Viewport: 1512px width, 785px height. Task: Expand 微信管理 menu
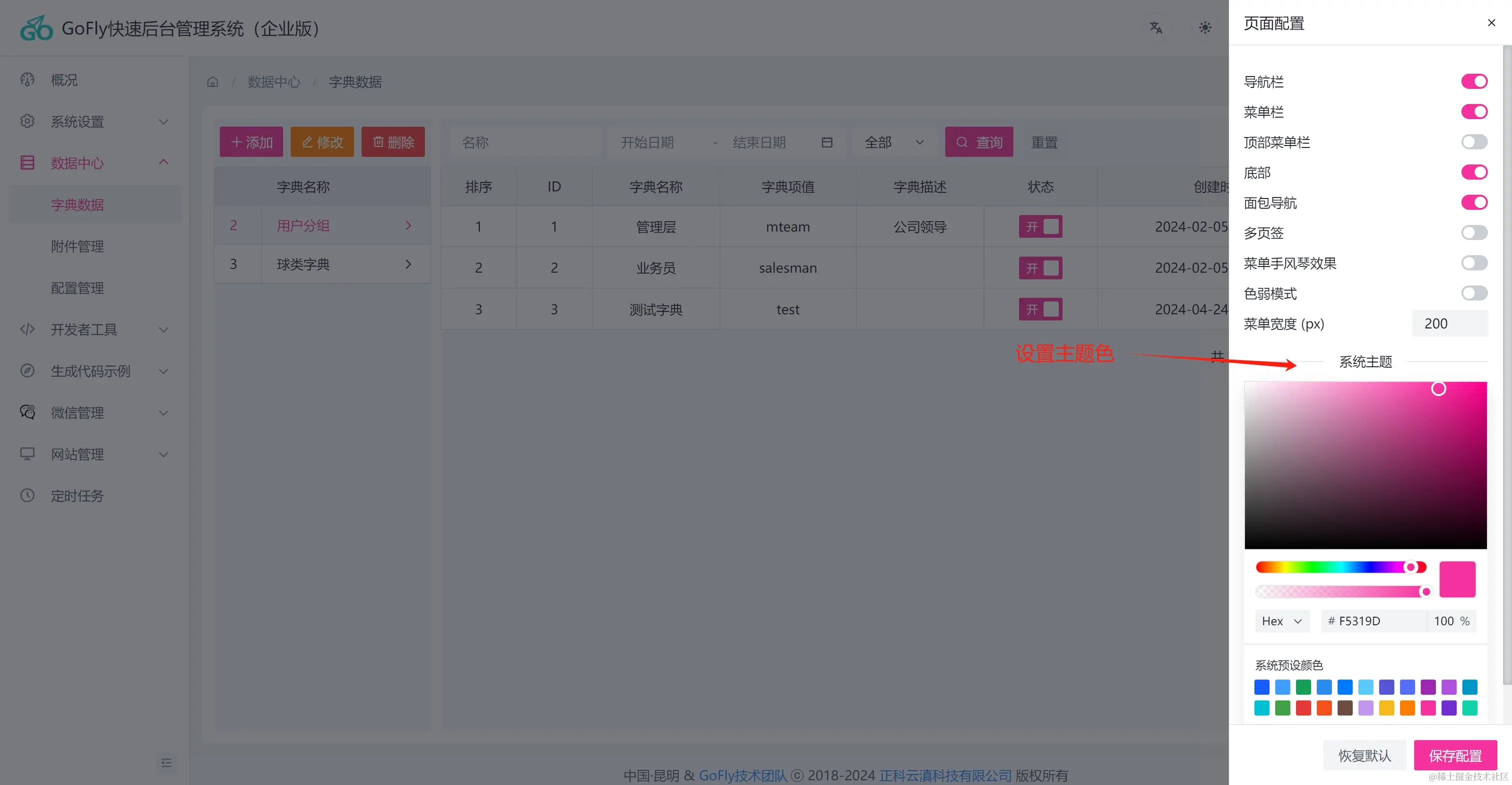[x=164, y=413]
